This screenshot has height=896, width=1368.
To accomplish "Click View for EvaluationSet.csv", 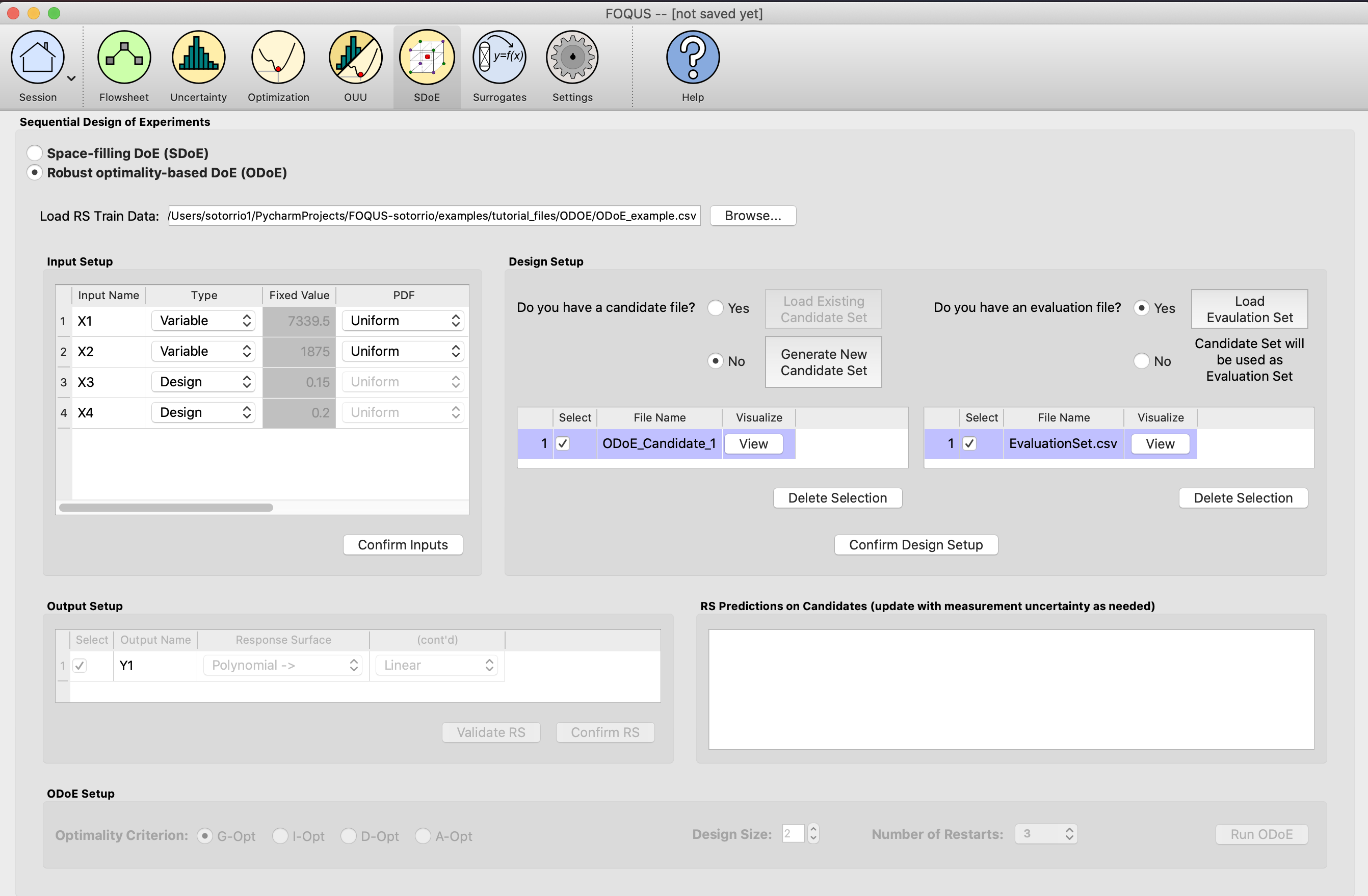I will click(1160, 444).
